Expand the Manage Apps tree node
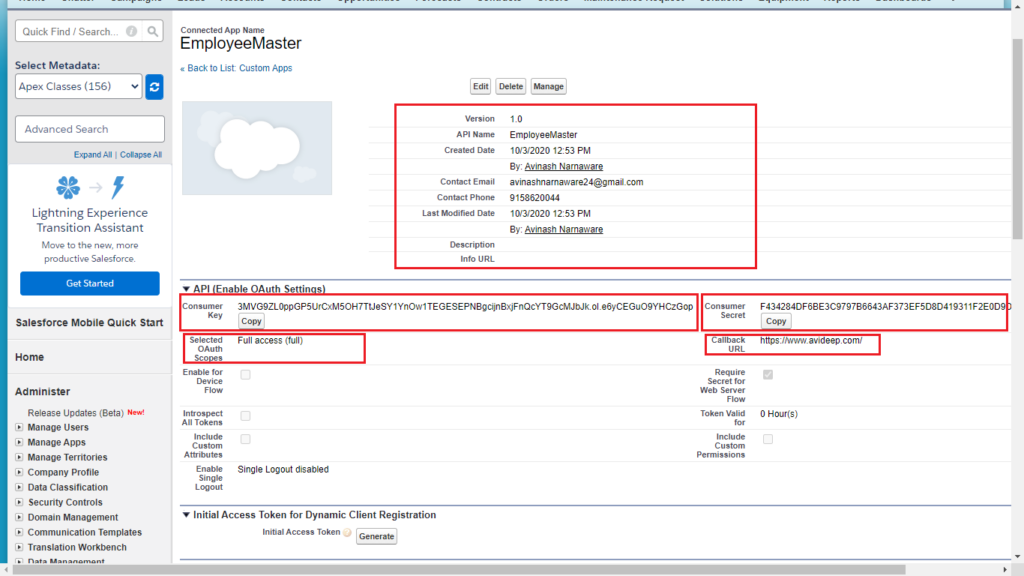 click(19, 442)
